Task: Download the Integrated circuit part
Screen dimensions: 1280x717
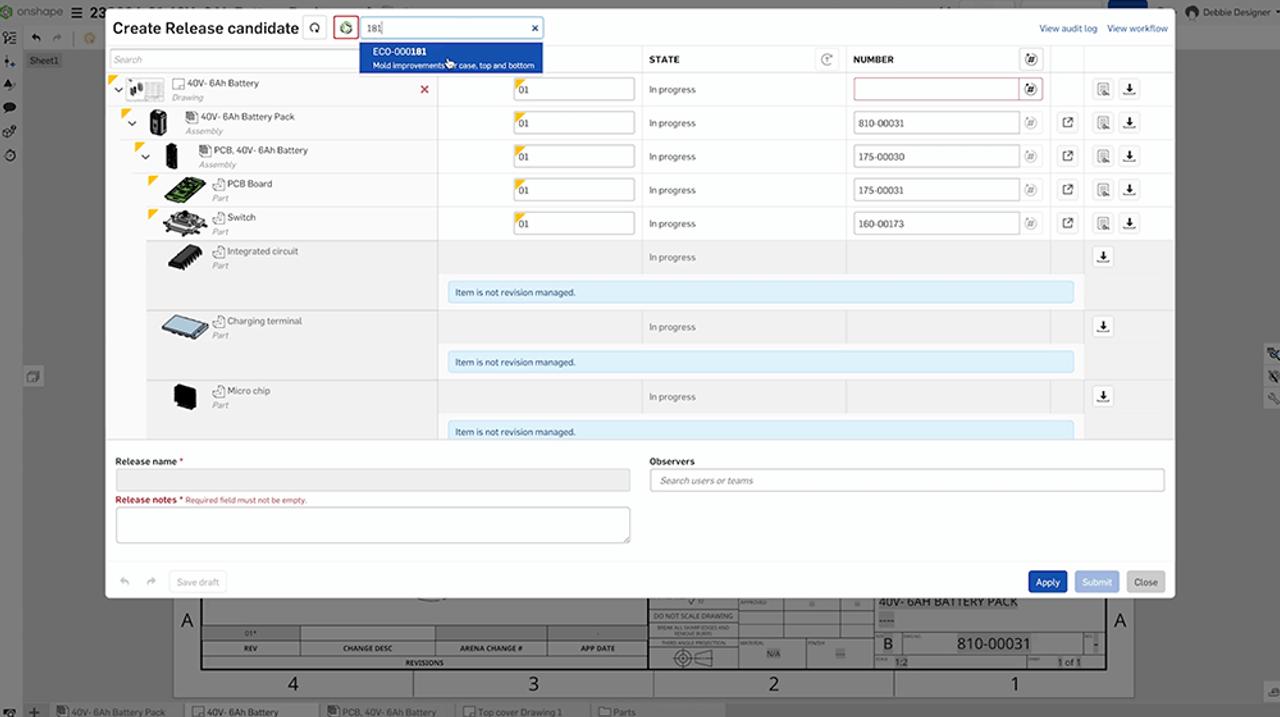Action: 1103,256
